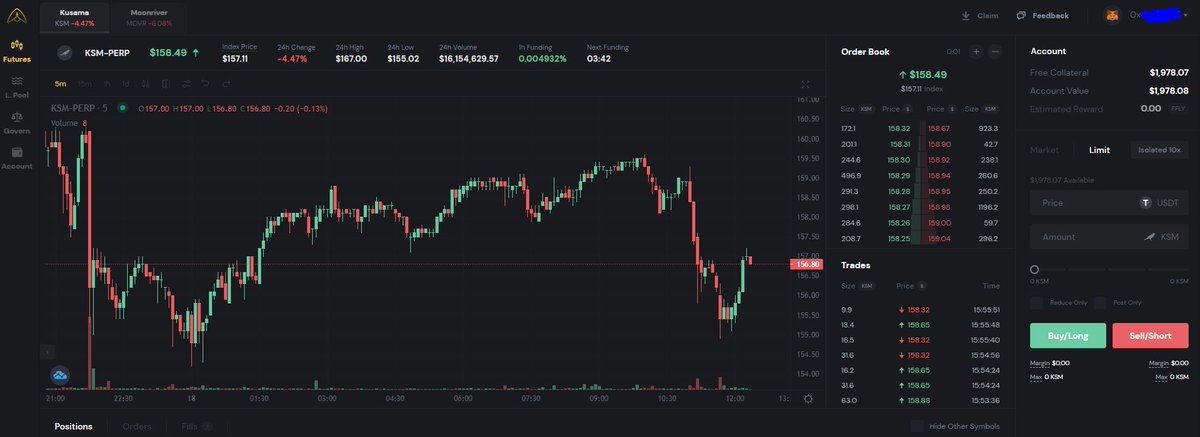The height and width of the screenshot is (437, 1200).
Task: Toggle order book left Size KSM unit
Action: (x=866, y=108)
